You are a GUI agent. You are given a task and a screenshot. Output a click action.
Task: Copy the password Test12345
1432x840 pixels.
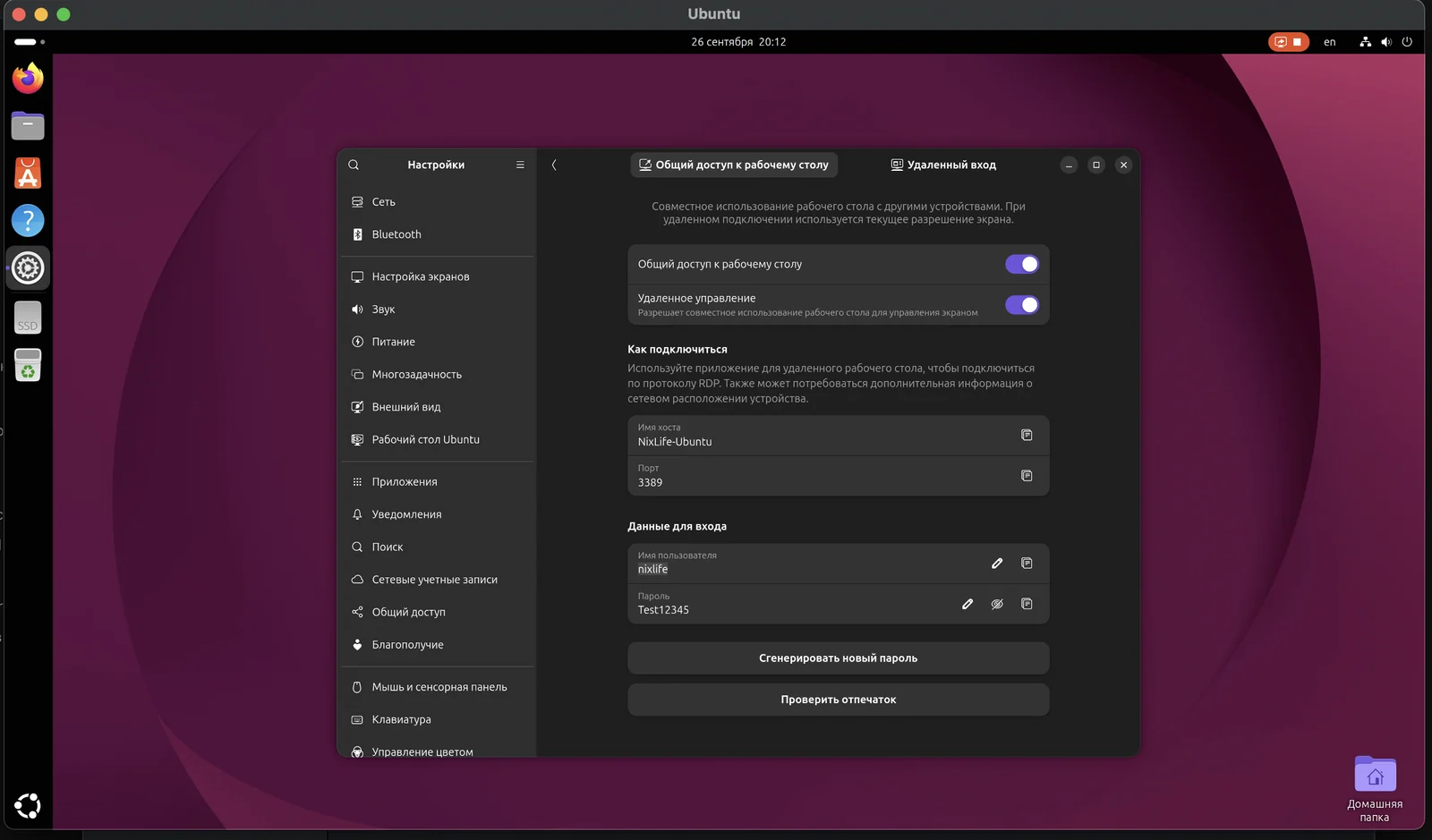tap(1027, 604)
